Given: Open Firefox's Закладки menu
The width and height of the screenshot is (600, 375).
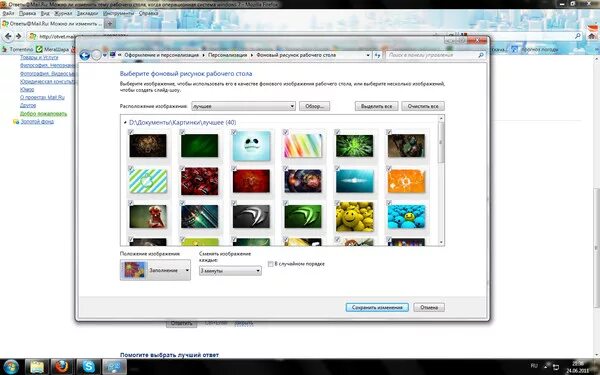Looking at the screenshot, I should (87, 13).
